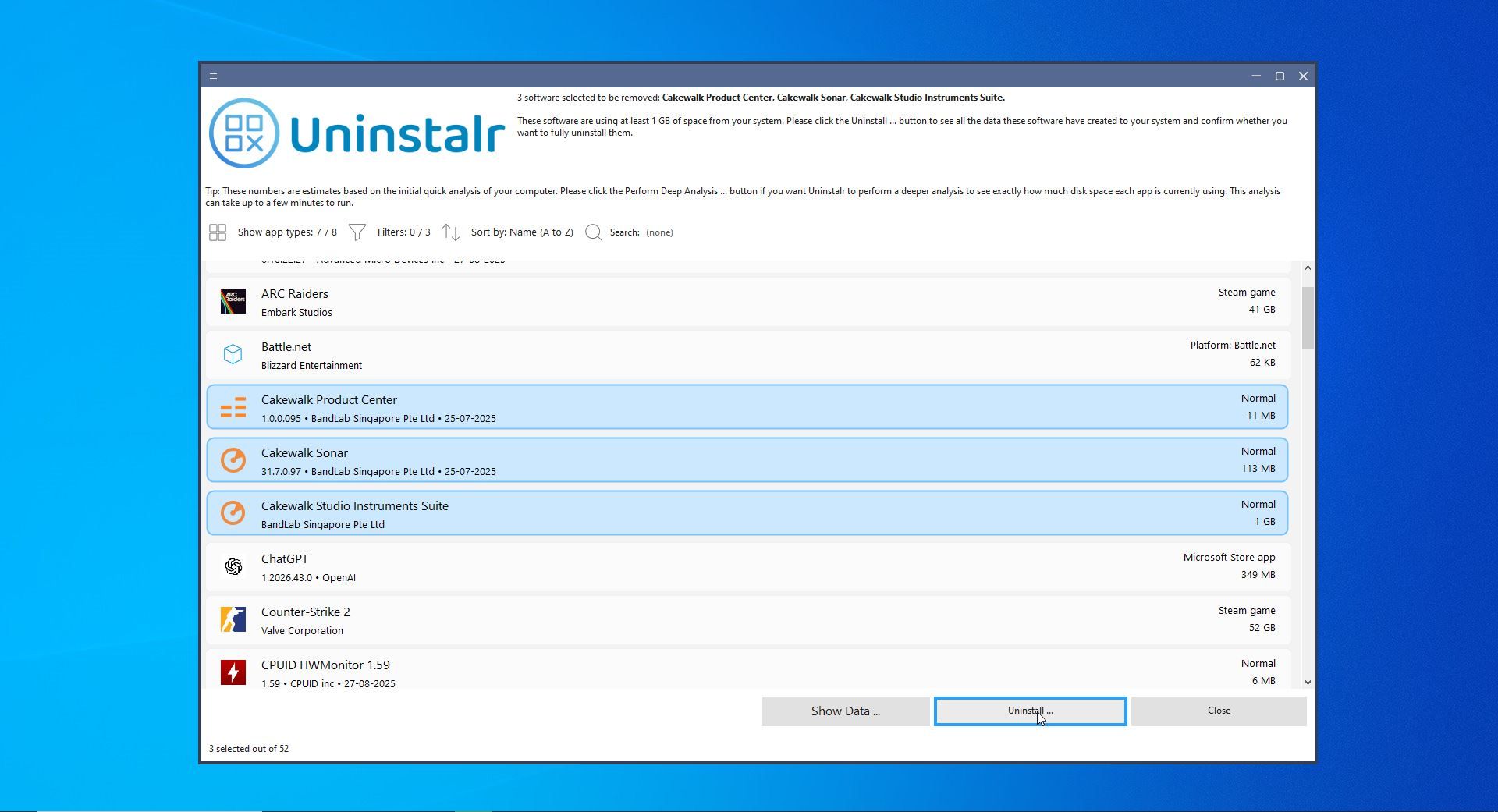
Task: Click the CPUID HWMonitor icon
Action: click(233, 672)
